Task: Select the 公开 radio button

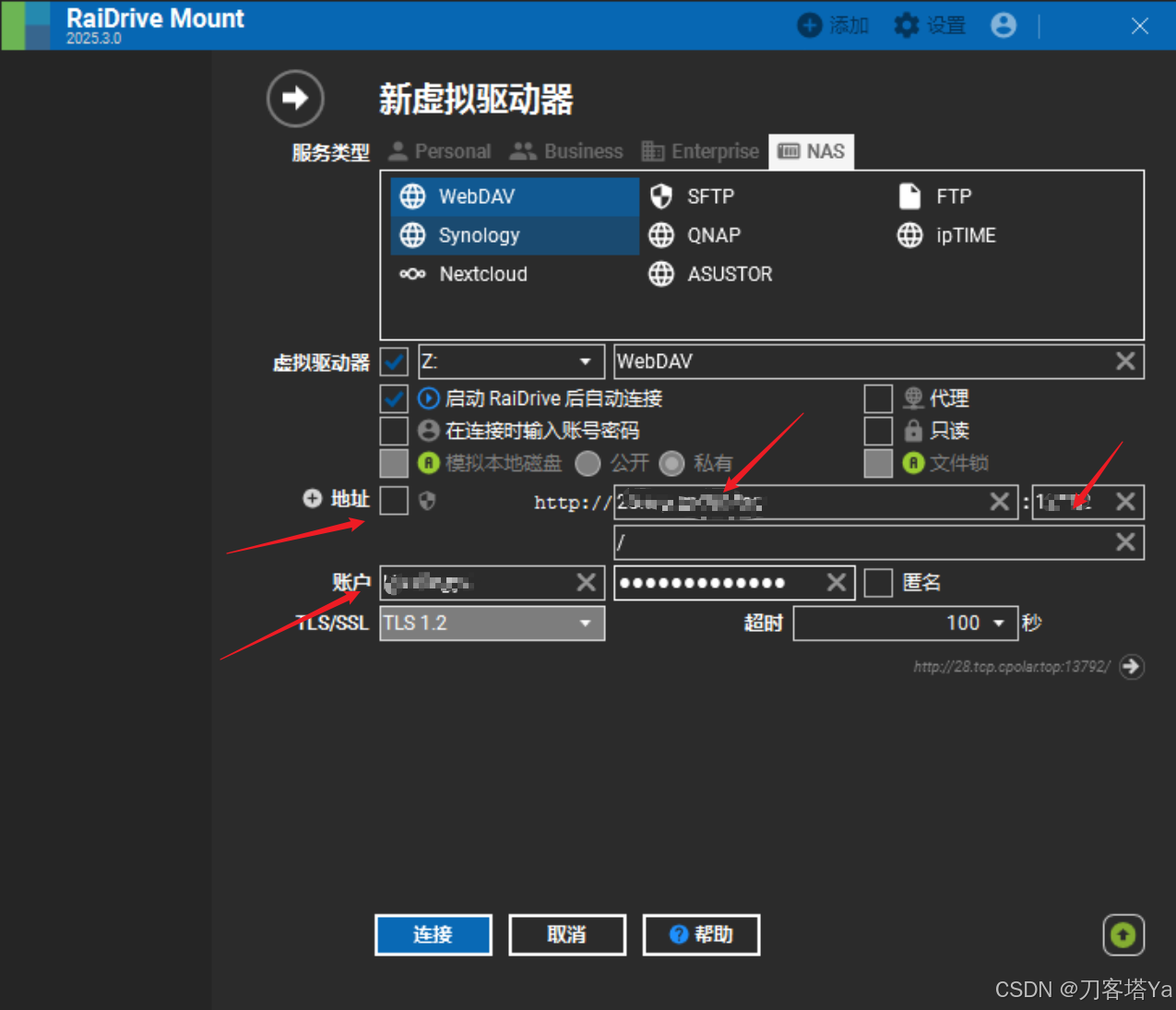Action: (588, 463)
